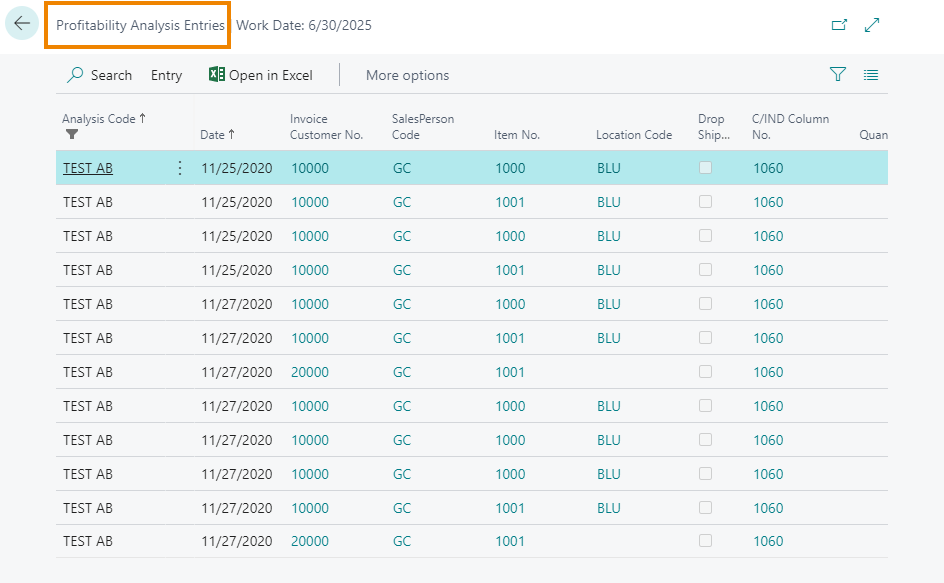Image resolution: width=944 pixels, height=583 pixels.
Task: Open location BLU in the highlighted row
Action: coord(609,168)
